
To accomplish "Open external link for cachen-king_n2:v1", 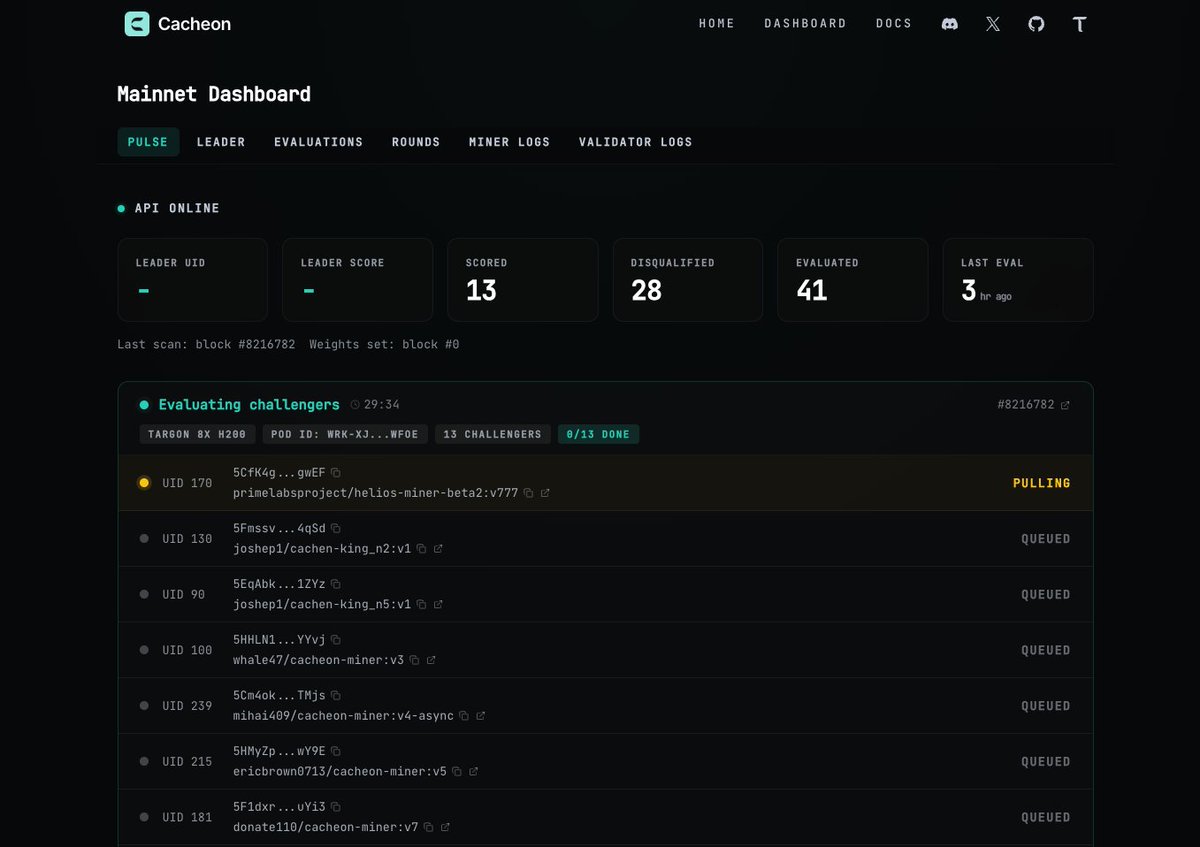I will [438, 549].
